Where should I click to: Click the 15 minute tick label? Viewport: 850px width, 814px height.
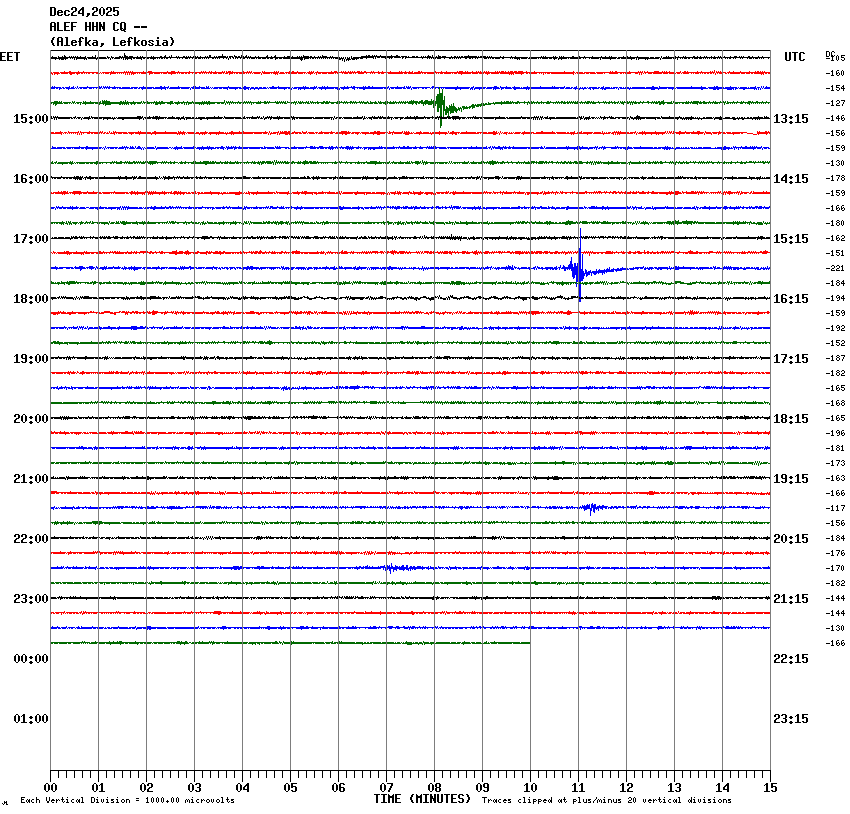click(x=769, y=788)
